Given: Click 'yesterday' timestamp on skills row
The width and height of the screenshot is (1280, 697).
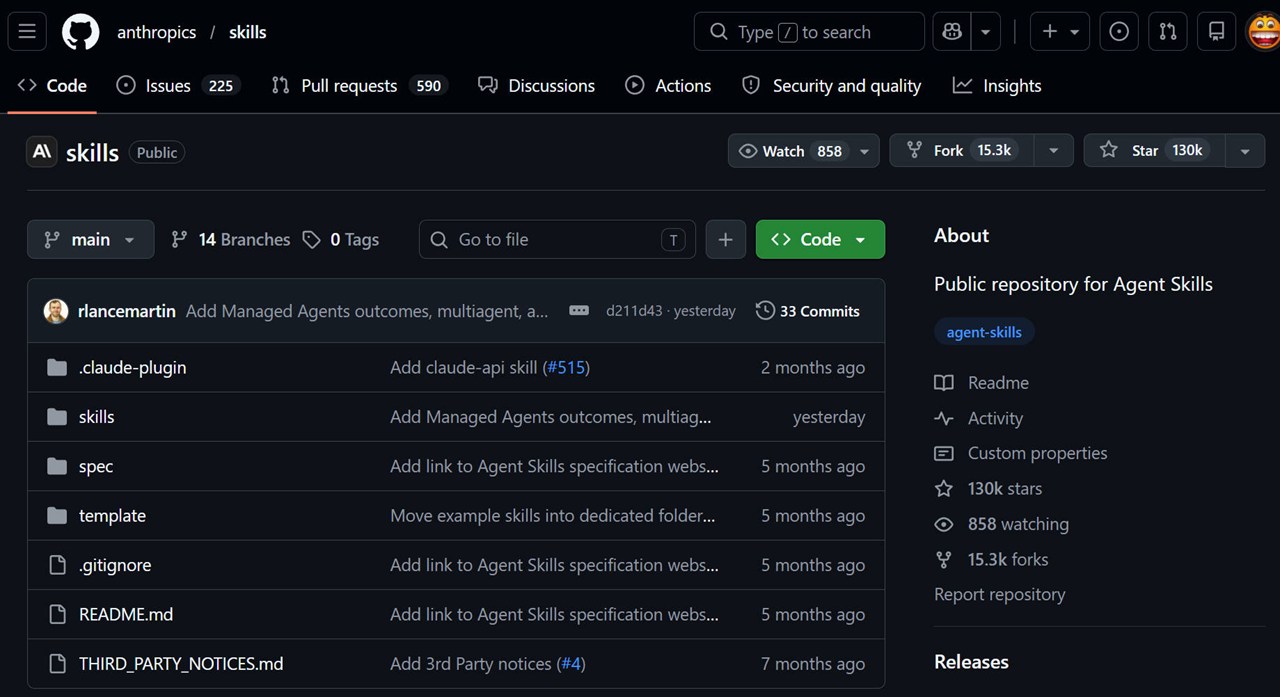Looking at the screenshot, I should coord(829,416).
